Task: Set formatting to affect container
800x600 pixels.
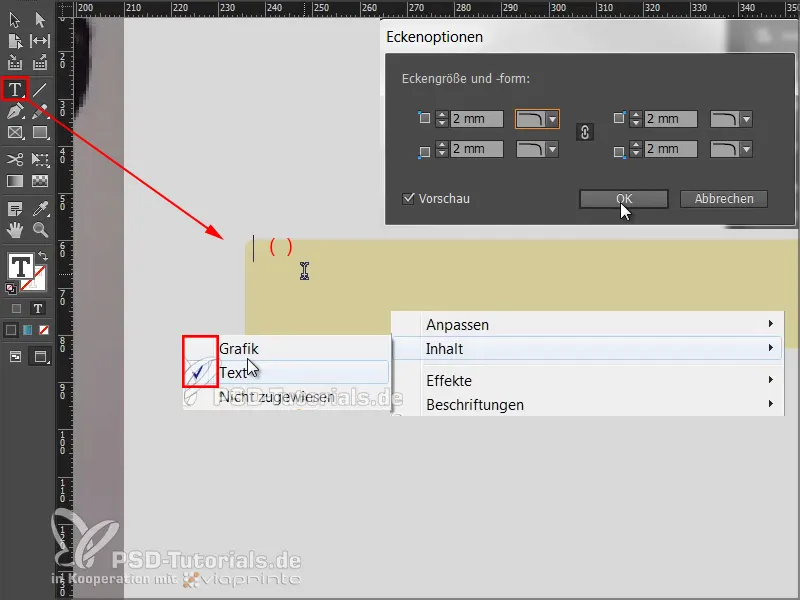Action: (16, 308)
